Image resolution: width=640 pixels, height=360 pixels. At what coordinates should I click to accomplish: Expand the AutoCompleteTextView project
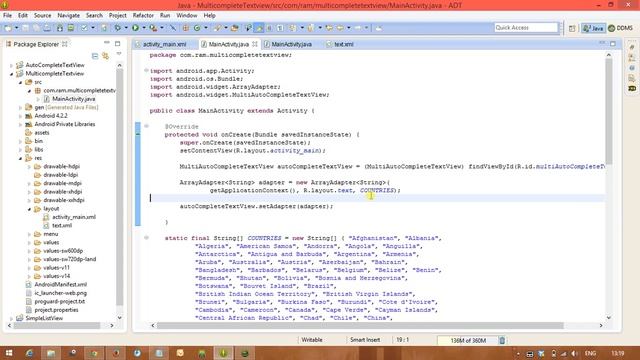(11, 65)
